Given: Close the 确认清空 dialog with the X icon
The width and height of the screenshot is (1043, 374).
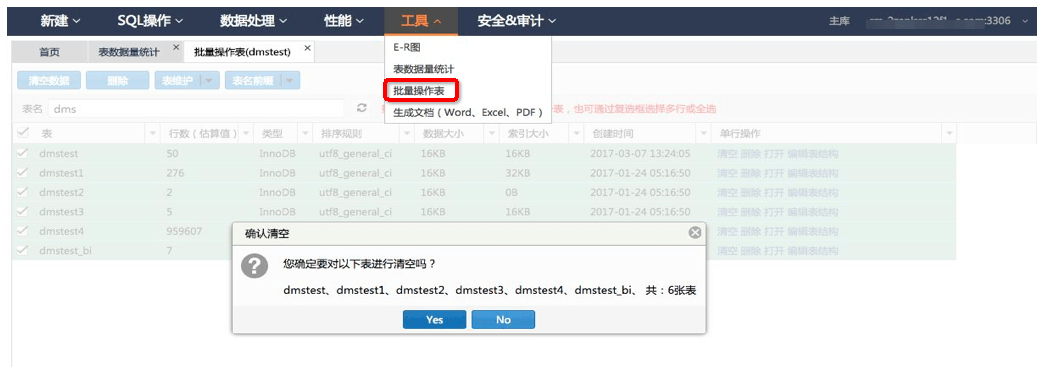Looking at the screenshot, I should tap(694, 233).
